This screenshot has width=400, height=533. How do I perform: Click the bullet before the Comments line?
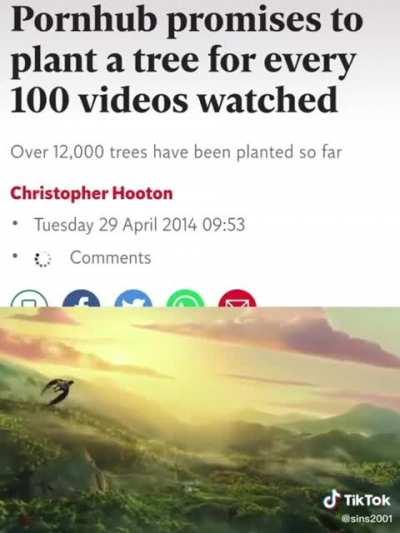[x=14, y=258]
